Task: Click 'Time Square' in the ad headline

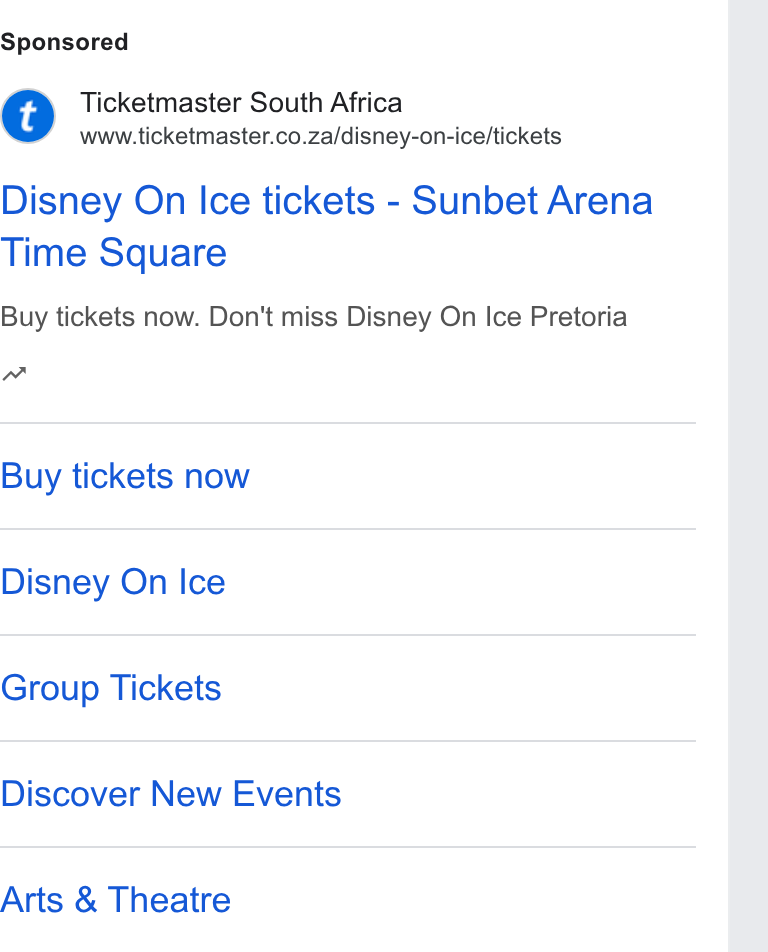Action: point(114,253)
